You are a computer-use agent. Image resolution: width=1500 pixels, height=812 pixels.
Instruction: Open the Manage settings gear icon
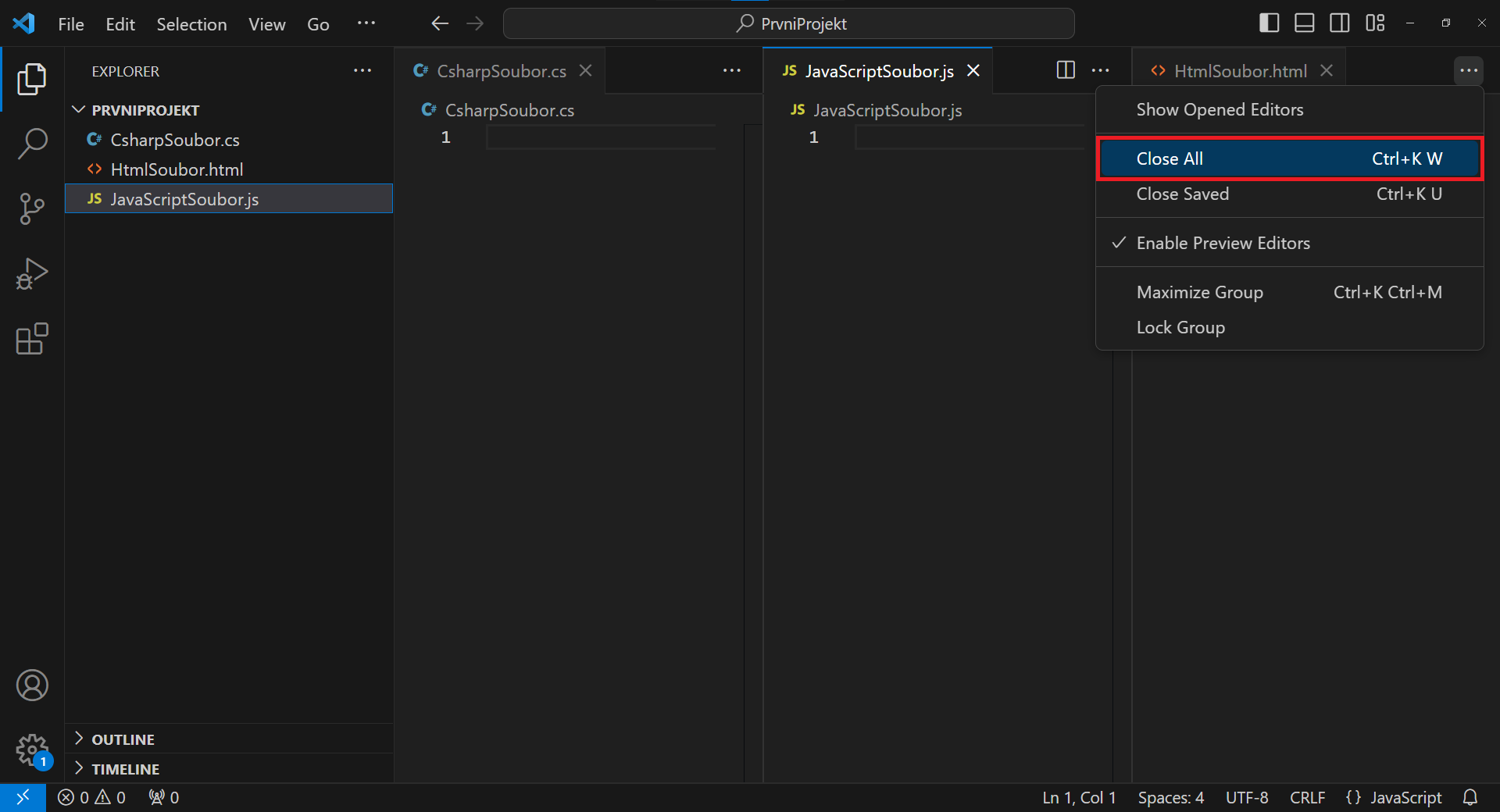(32, 750)
